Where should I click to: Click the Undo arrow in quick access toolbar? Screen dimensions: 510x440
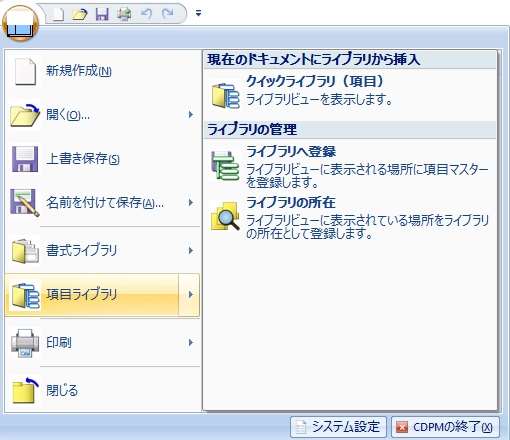click(146, 14)
